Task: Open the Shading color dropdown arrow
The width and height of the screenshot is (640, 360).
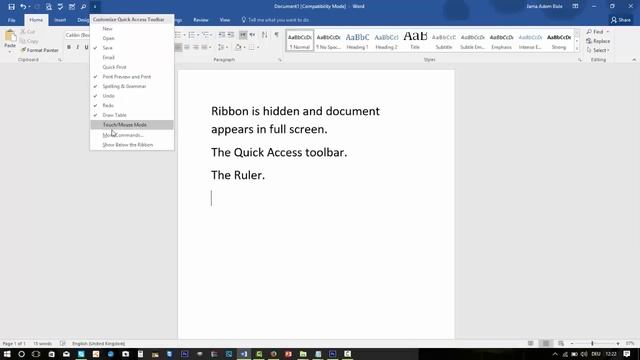Action: (244, 47)
